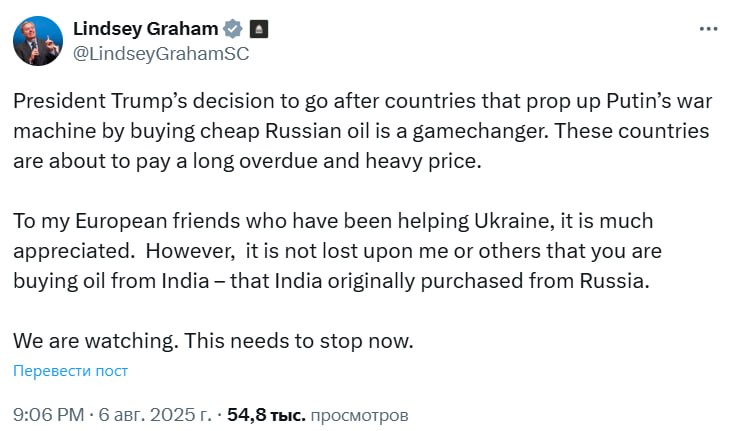732x431 pixels.
Task: Click the government affiliation badge icon
Action: (257, 29)
